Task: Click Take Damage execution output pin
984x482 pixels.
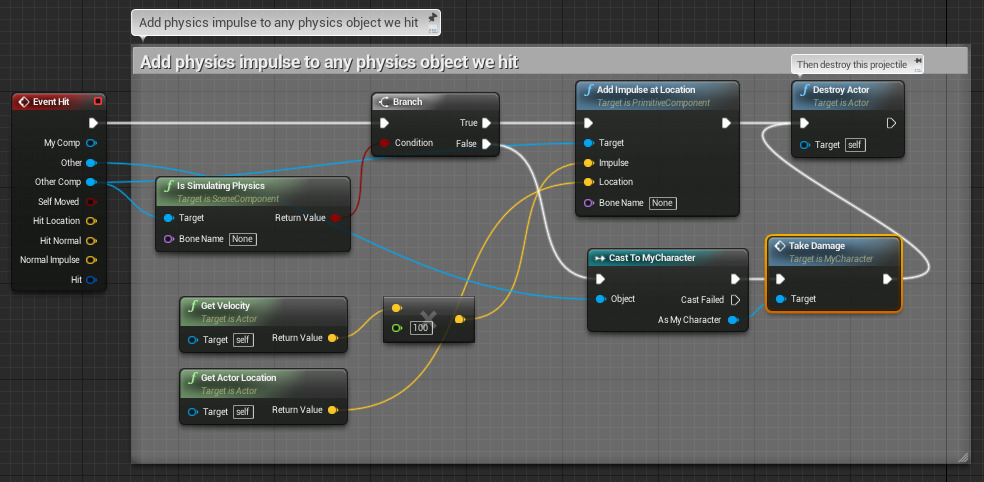Action: [887, 279]
